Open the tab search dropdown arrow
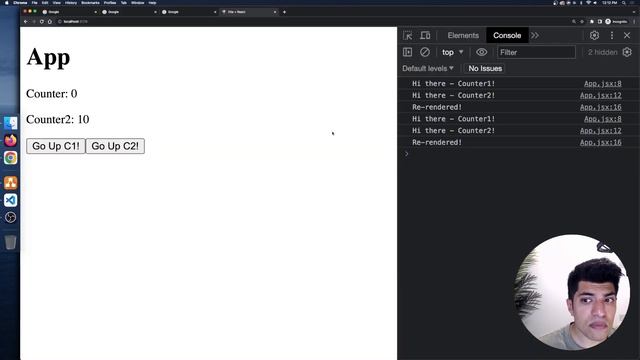The height and width of the screenshot is (360, 640). [634, 12]
